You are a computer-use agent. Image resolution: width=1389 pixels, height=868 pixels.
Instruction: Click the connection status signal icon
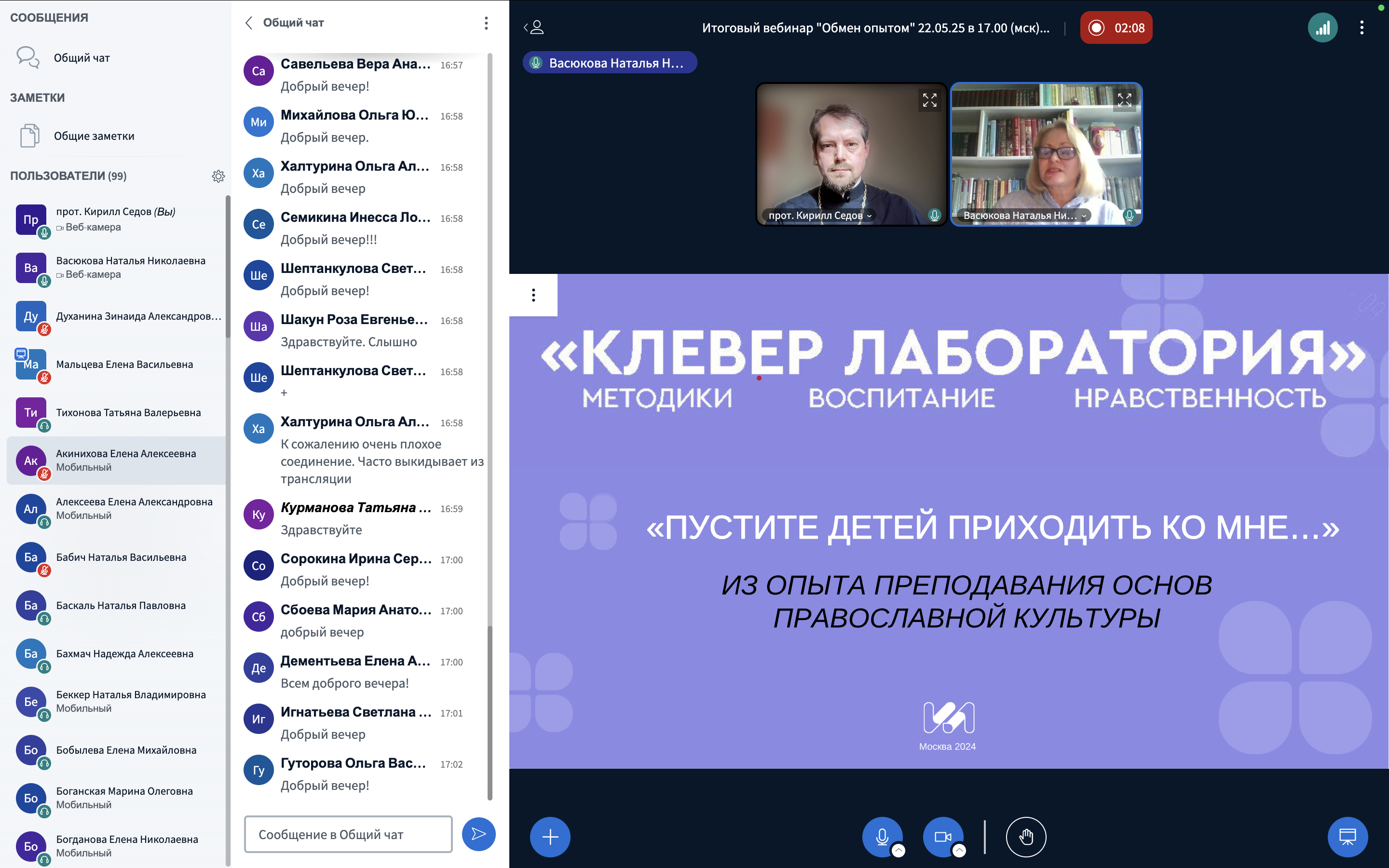pyautogui.click(x=1322, y=27)
